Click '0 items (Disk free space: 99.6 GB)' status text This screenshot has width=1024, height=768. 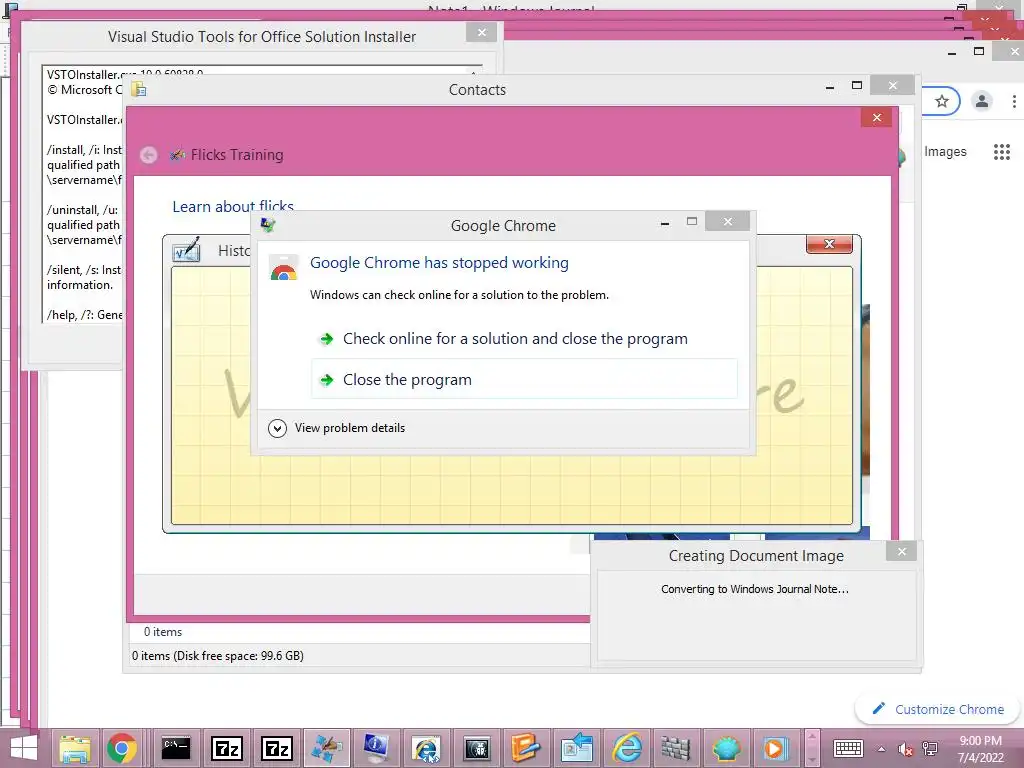(x=217, y=656)
